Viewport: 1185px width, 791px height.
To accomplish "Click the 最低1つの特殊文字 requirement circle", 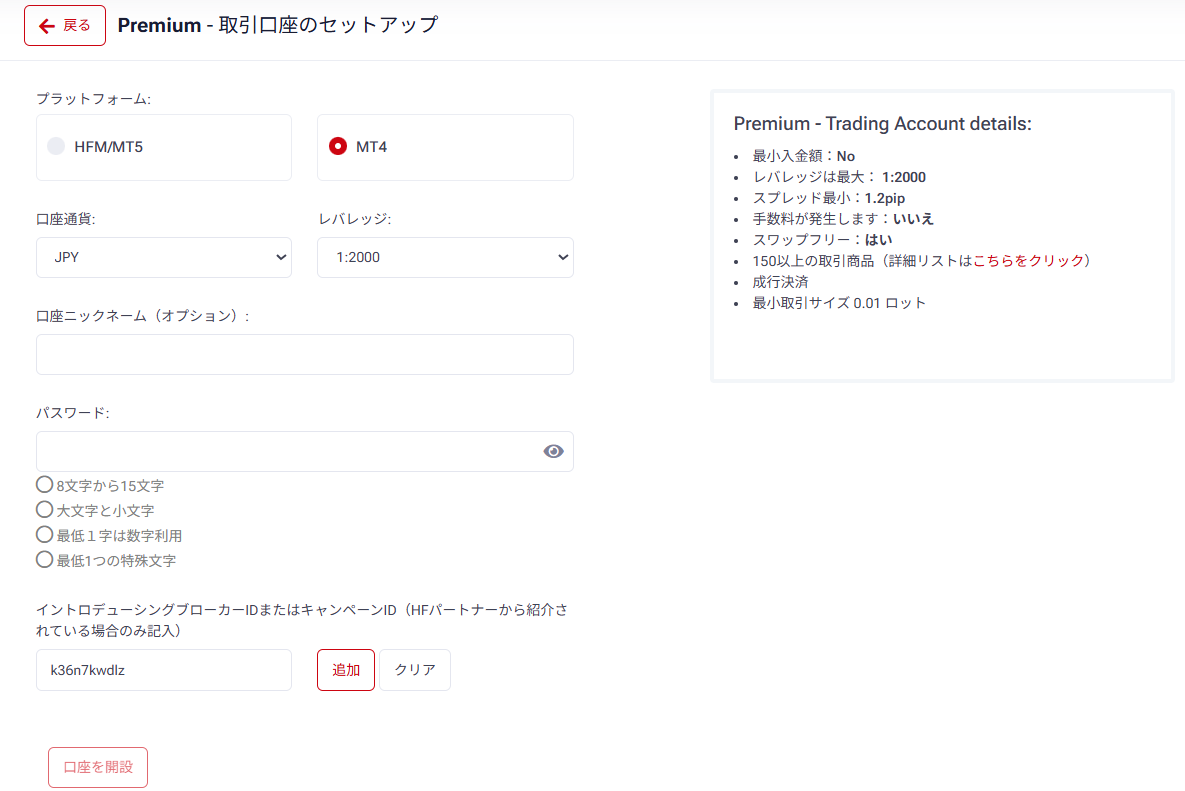I will tap(45, 560).
